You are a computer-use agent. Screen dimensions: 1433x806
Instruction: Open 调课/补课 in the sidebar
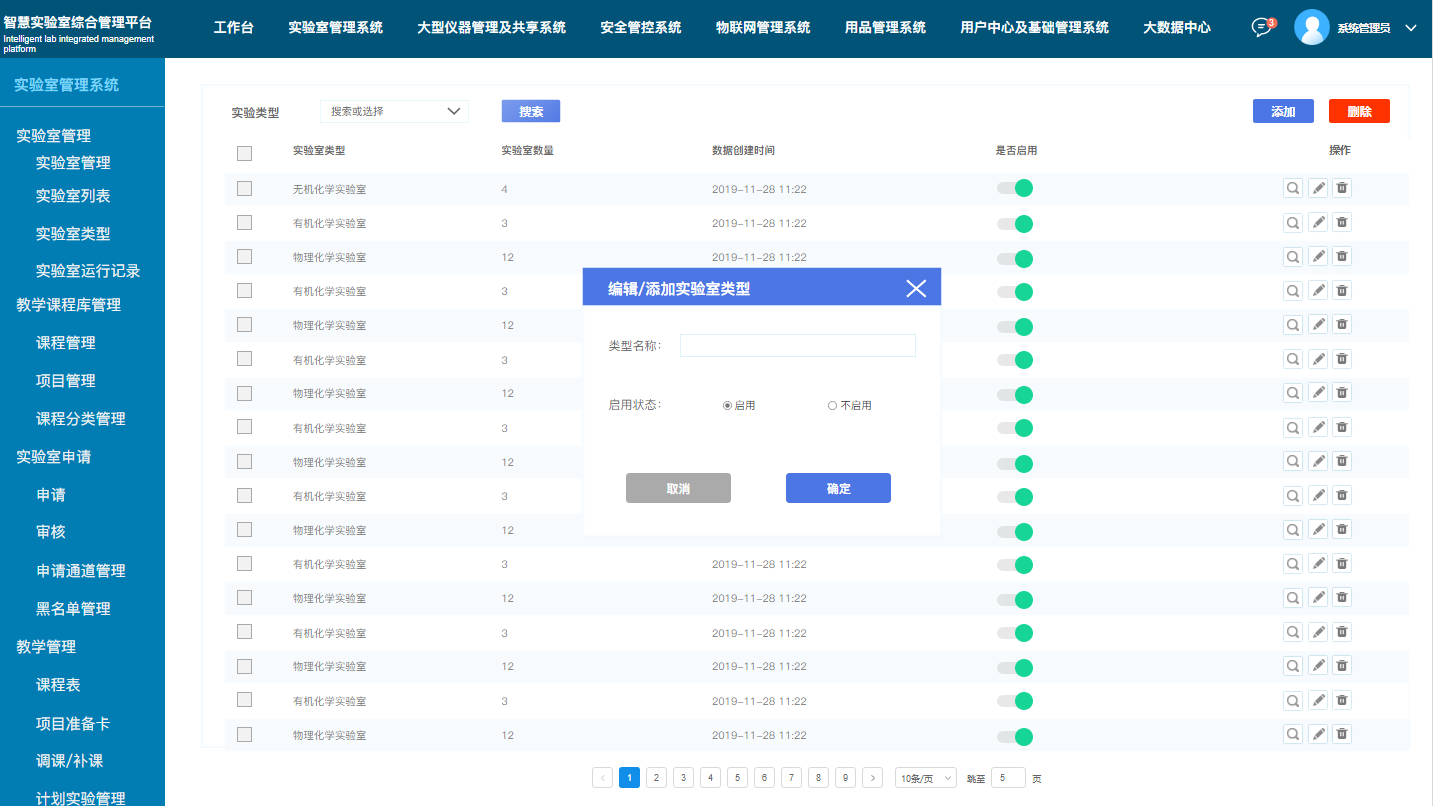pyautogui.click(x=70, y=761)
